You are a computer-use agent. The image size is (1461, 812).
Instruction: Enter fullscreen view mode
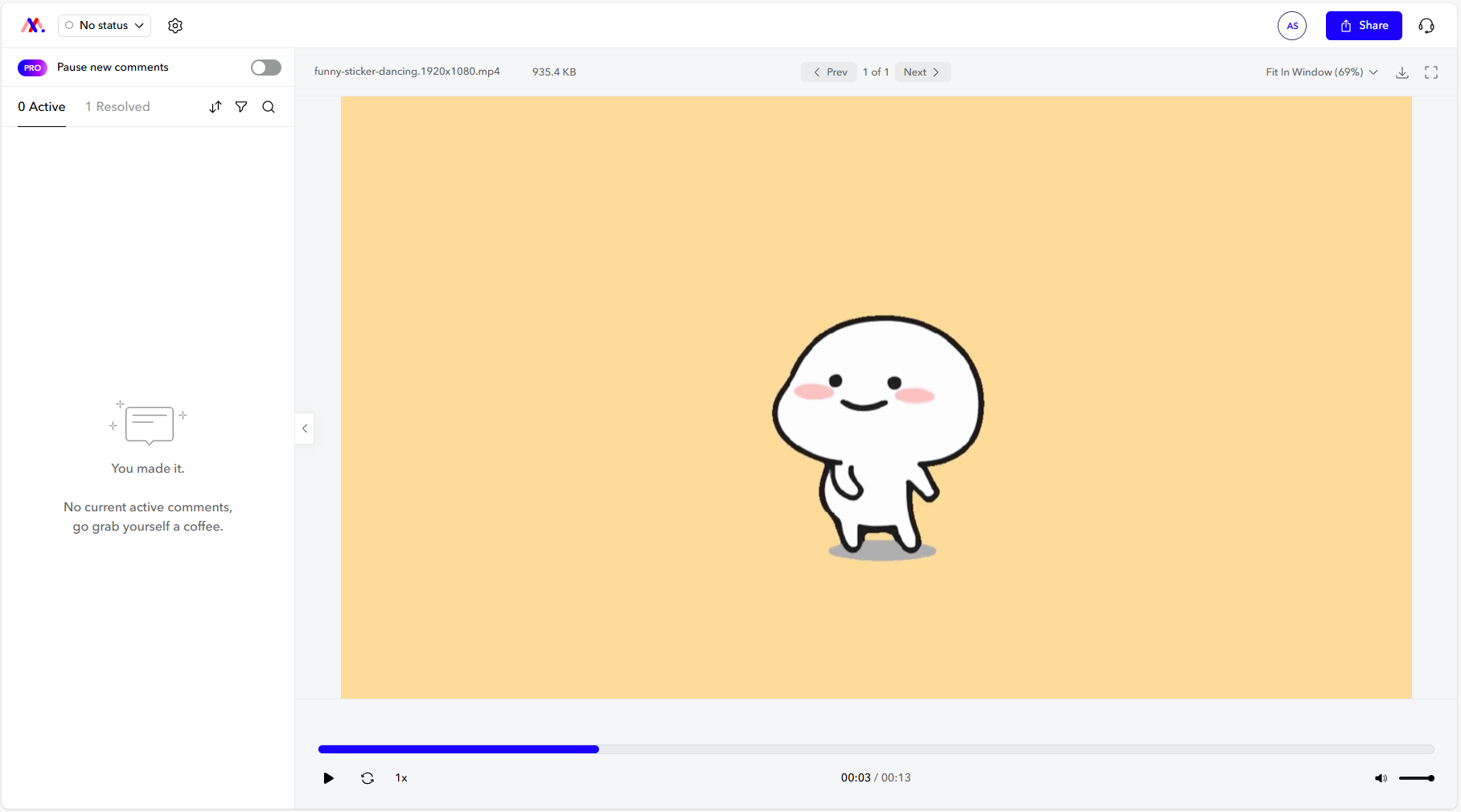click(1431, 72)
